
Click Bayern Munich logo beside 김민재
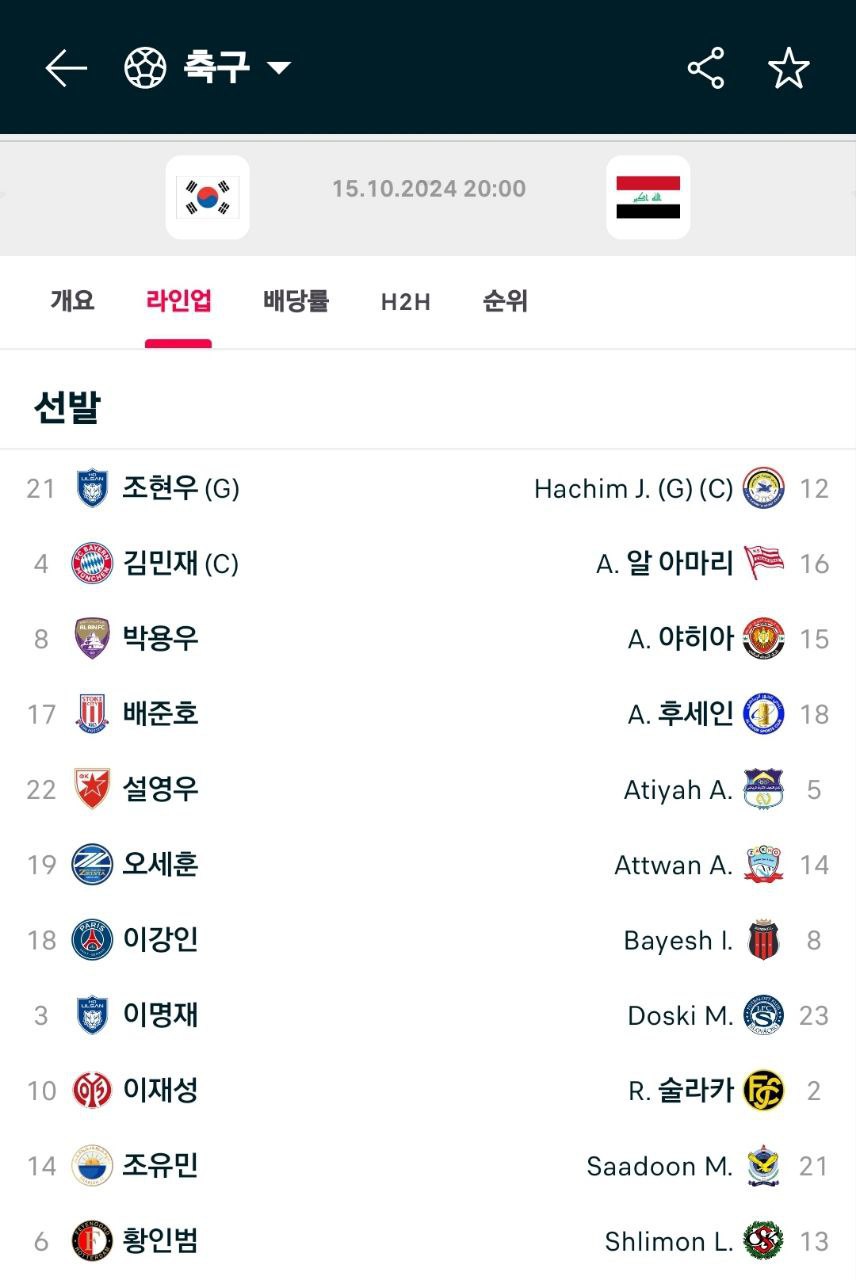(x=92, y=564)
